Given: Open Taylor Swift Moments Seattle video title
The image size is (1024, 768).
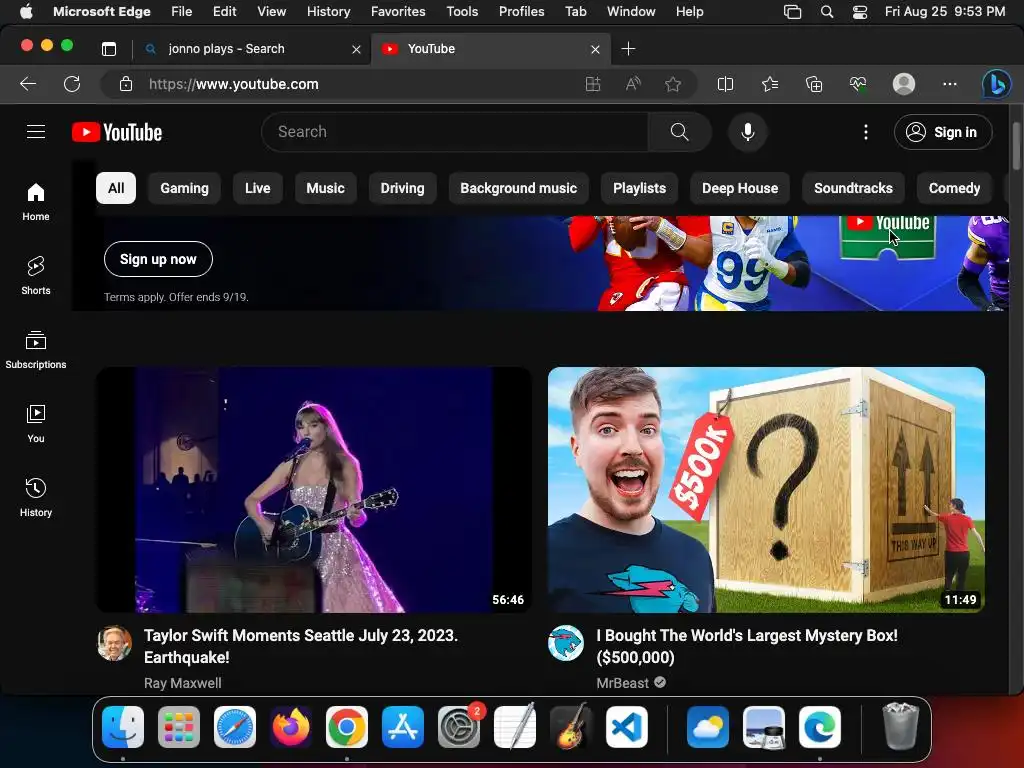Looking at the screenshot, I should coord(300,646).
